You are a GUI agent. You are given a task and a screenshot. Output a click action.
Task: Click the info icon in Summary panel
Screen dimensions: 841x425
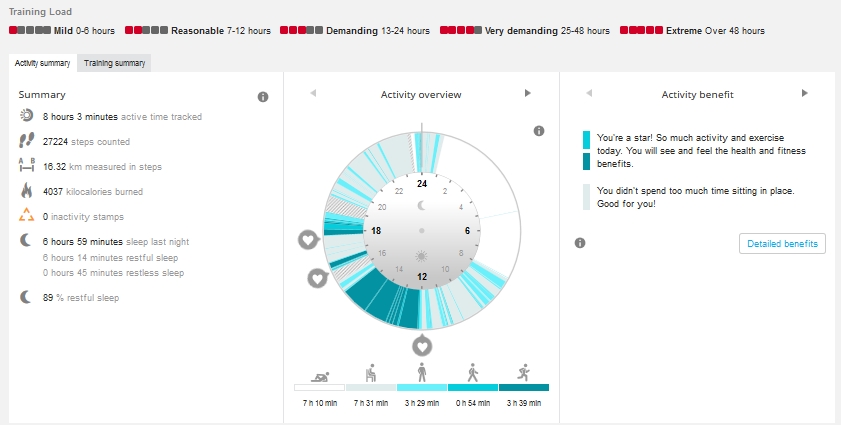[x=263, y=97]
